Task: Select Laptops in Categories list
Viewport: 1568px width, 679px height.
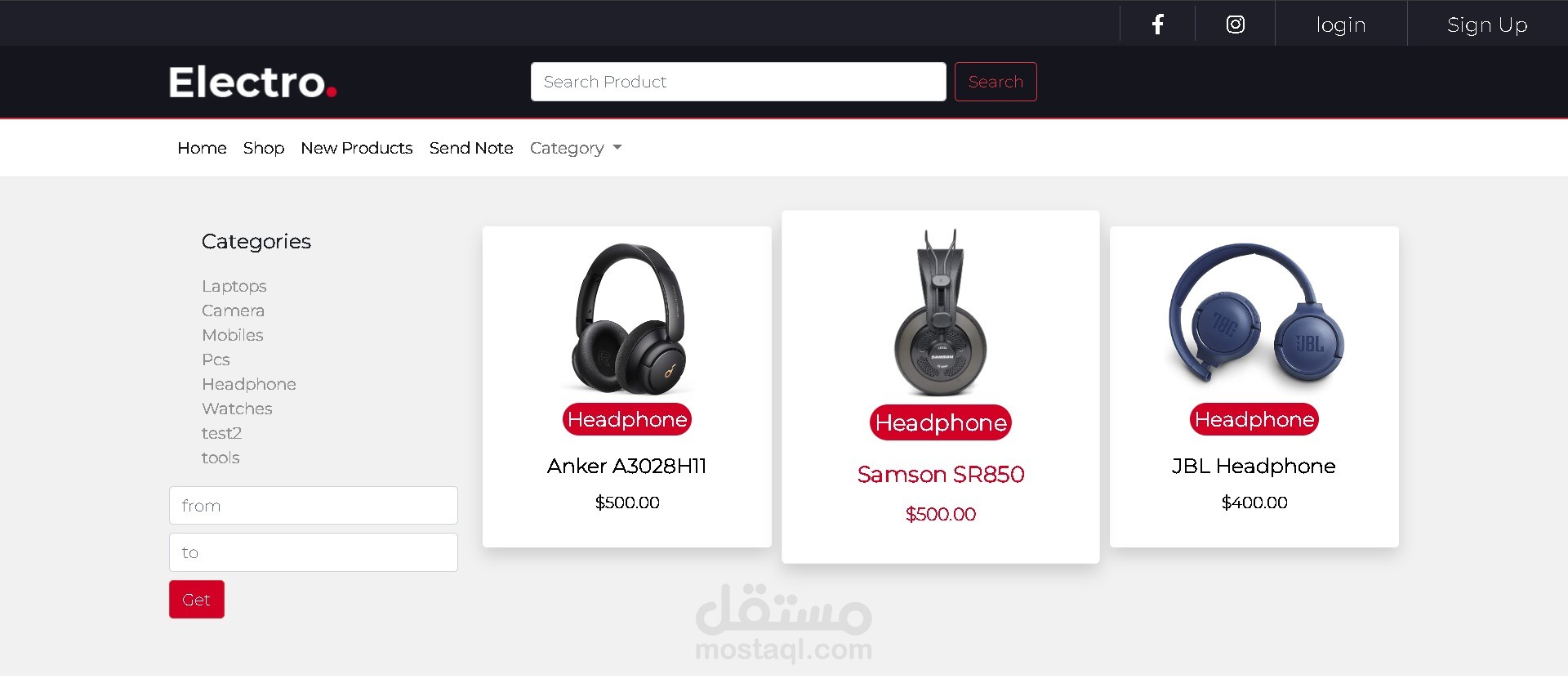Action: point(234,286)
